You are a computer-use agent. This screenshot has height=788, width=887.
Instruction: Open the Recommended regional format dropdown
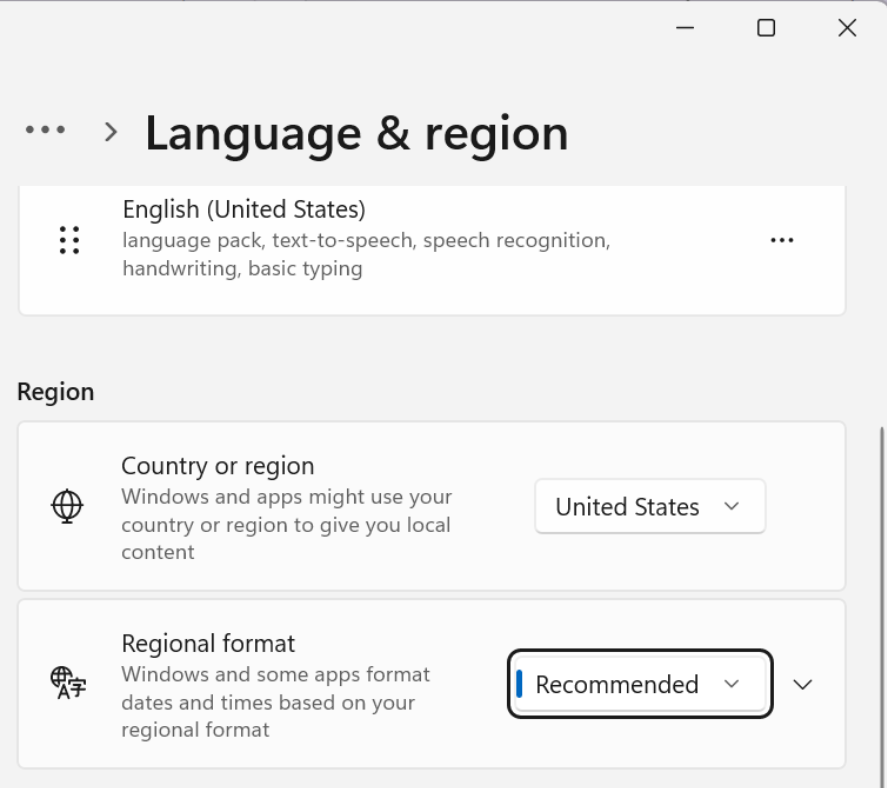pos(638,684)
